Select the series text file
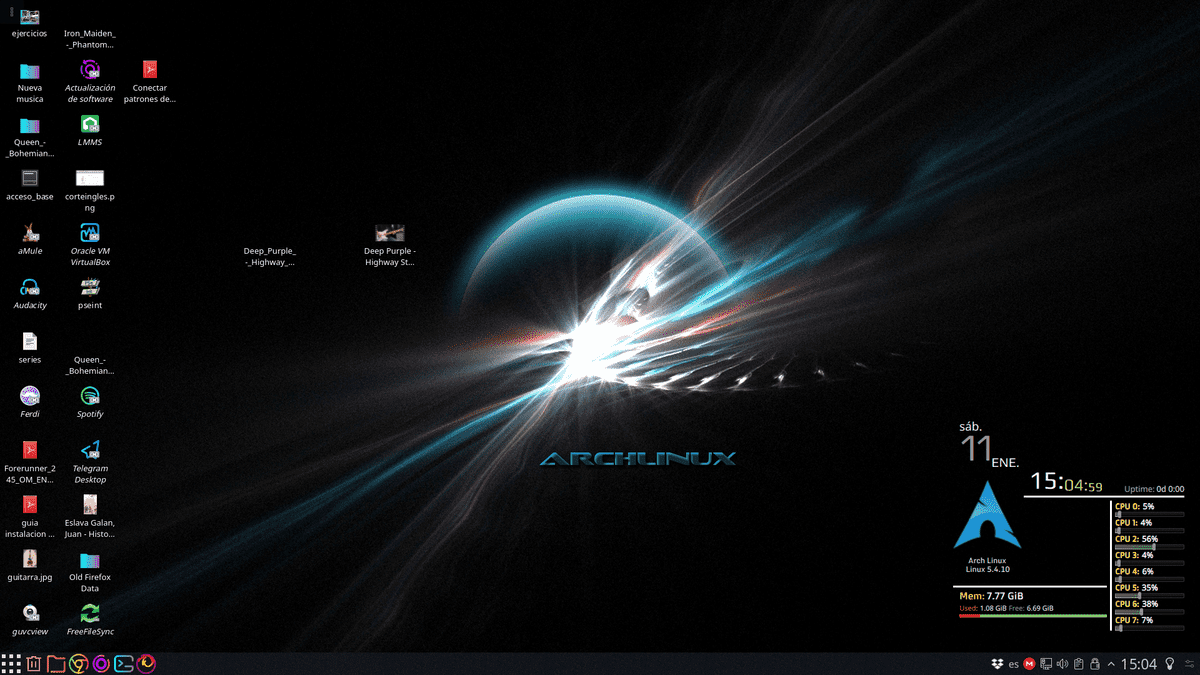The width and height of the screenshot is (1200, 675). pos(30,348)
